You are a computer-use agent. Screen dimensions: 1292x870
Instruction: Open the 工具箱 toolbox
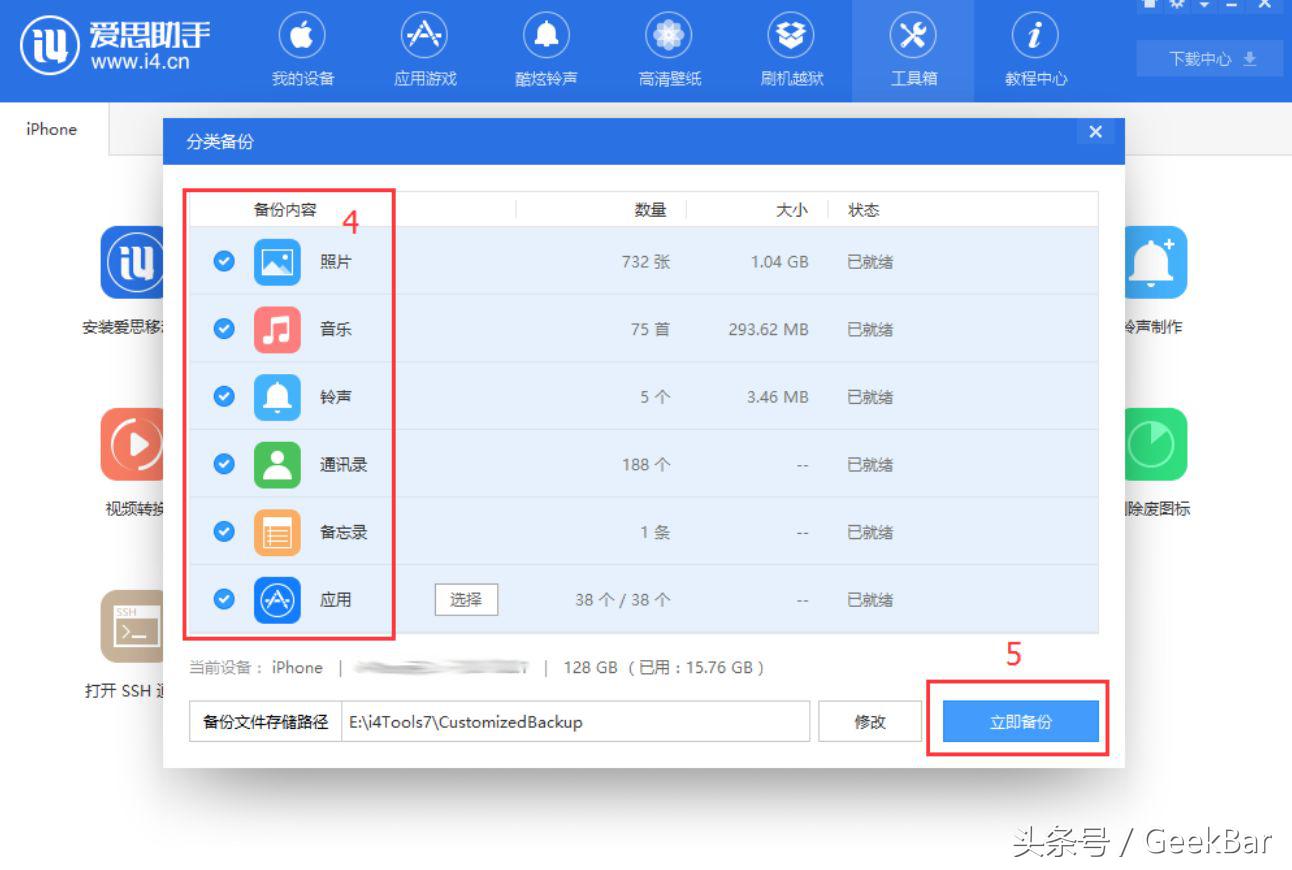(913, 45)
